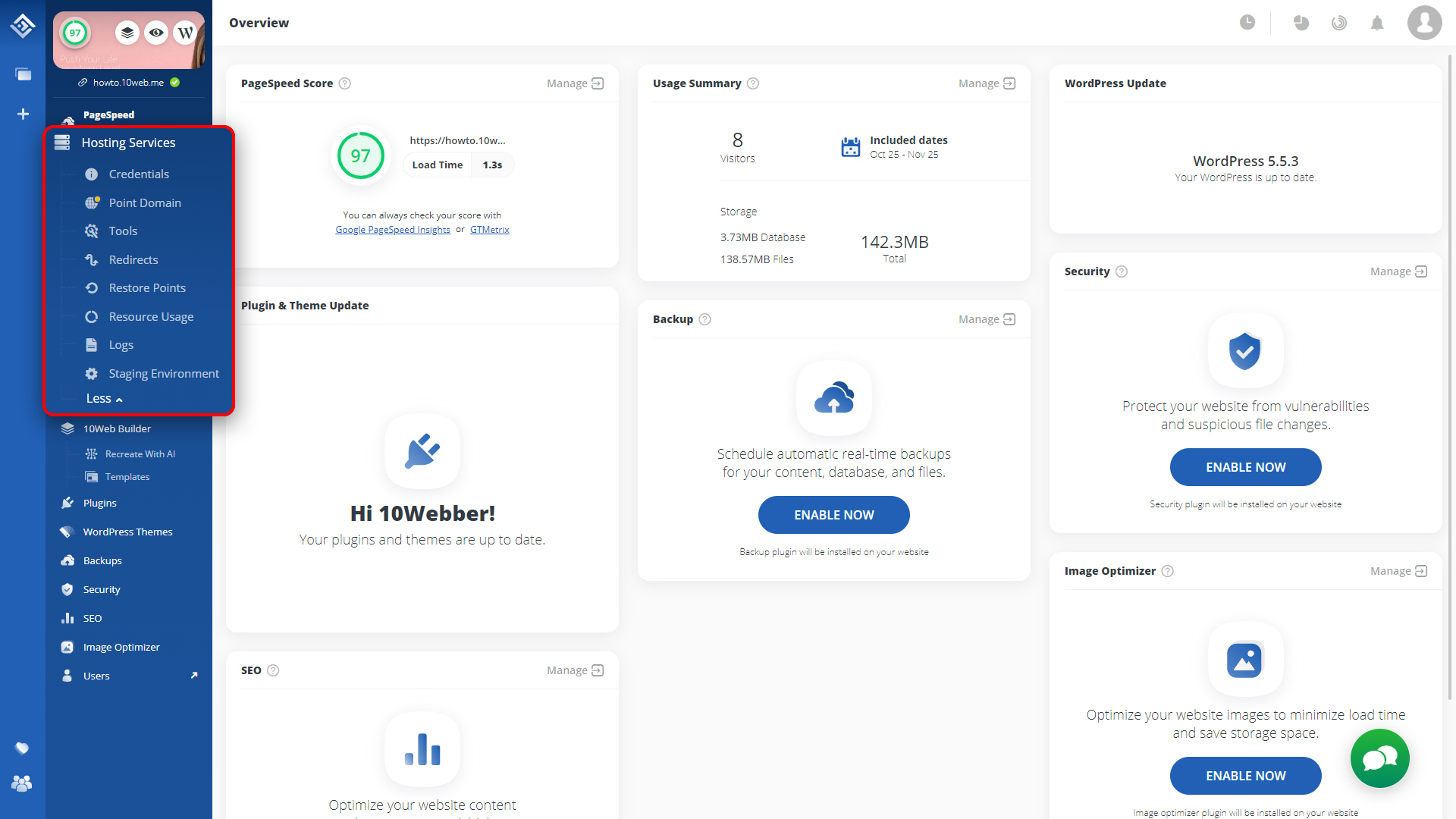This screenshot has width=1456, height=819.
Task: Show Usage Summary help tooltip icon
Action: pyautogui.click(x=753, y=83)
